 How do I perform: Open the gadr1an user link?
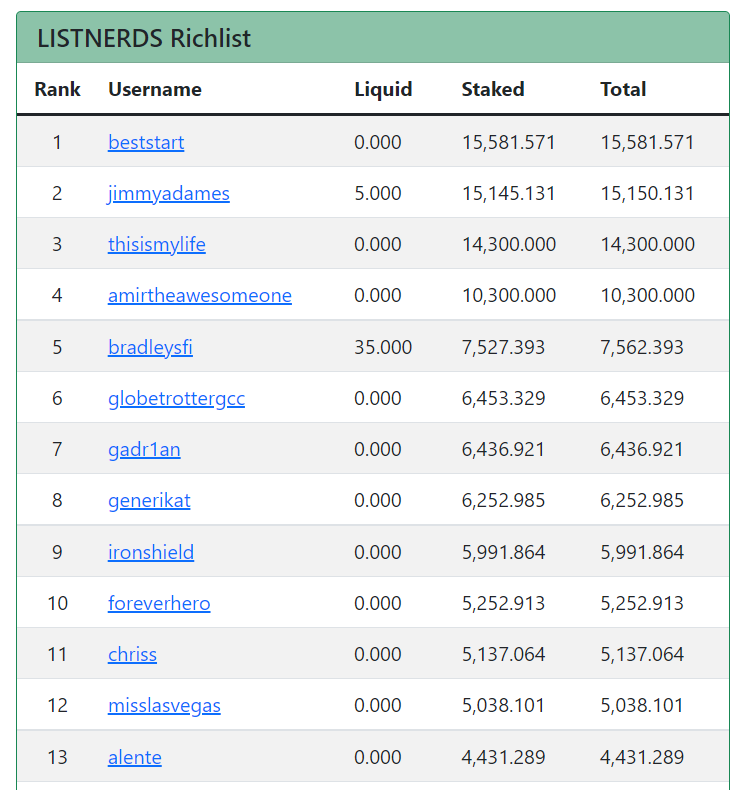click(144, 449)
